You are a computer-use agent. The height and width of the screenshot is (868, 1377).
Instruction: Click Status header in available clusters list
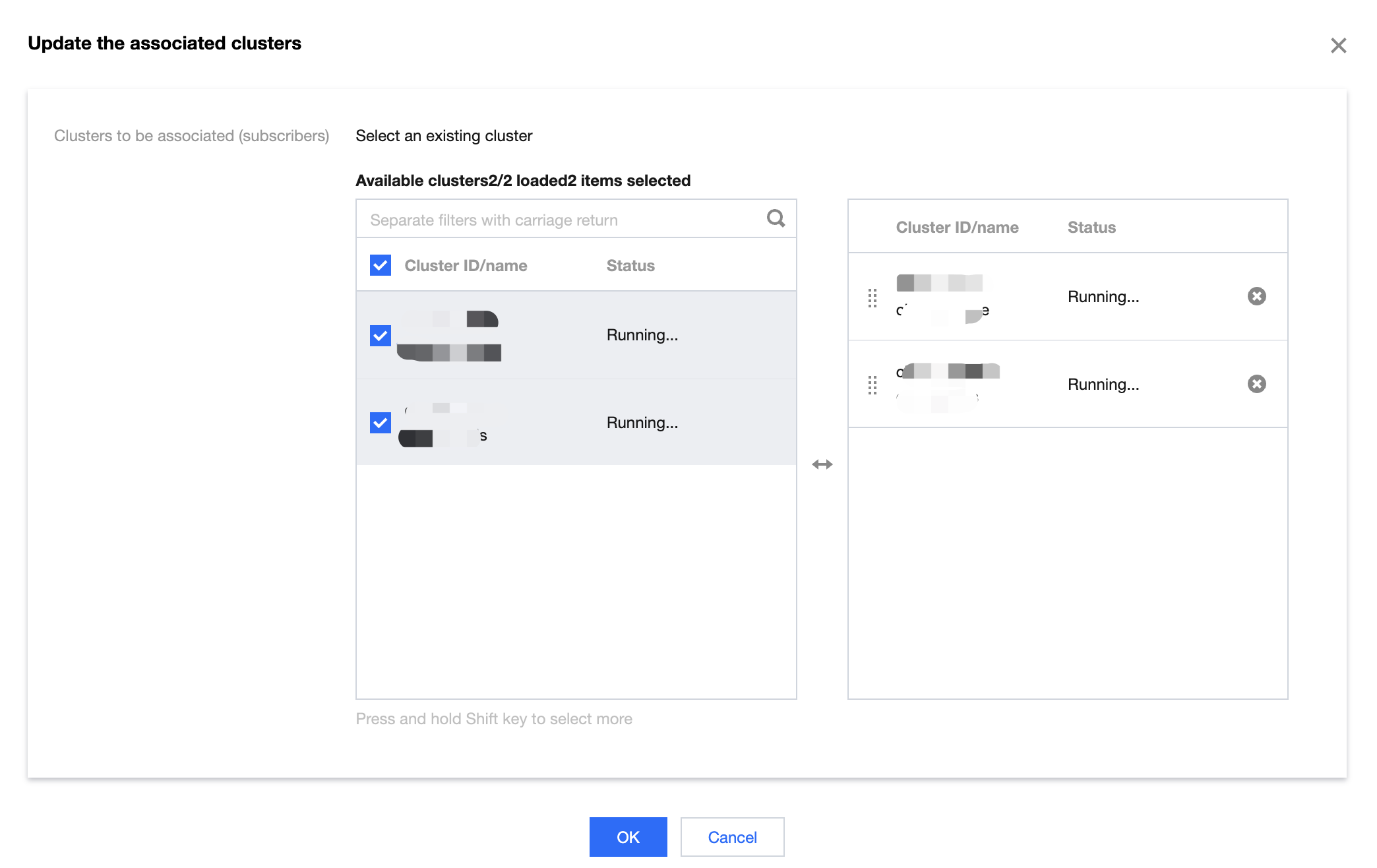coord(630,266)
